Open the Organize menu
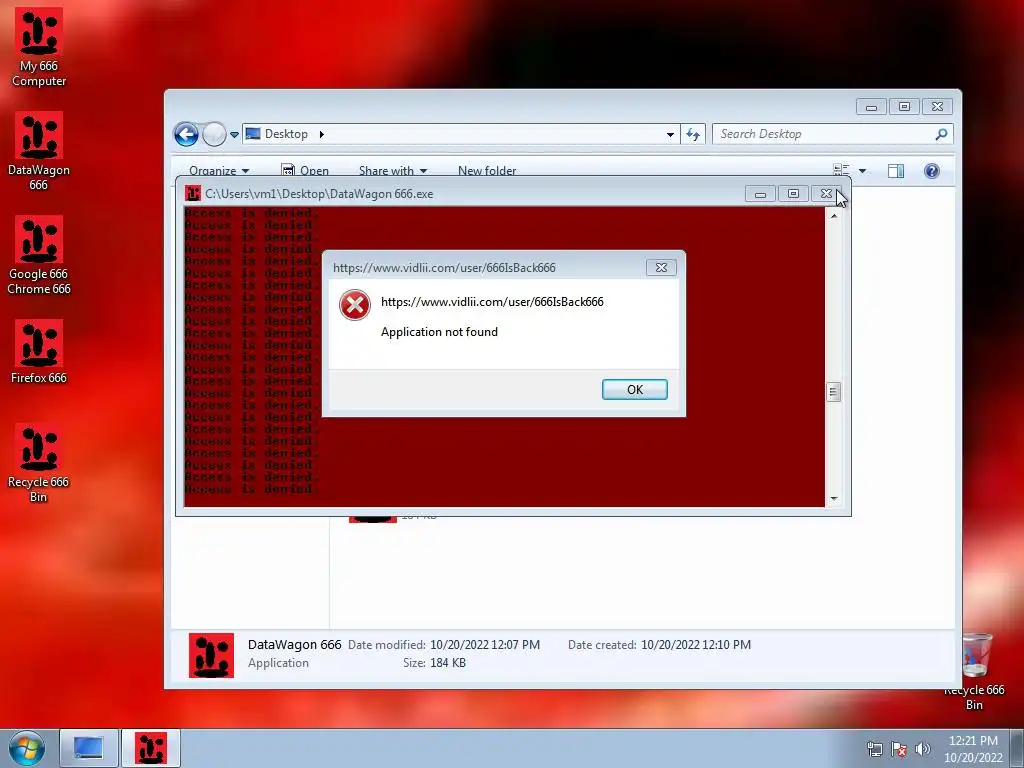Viewport: 1024px width, 768px height. click(219, 170)
